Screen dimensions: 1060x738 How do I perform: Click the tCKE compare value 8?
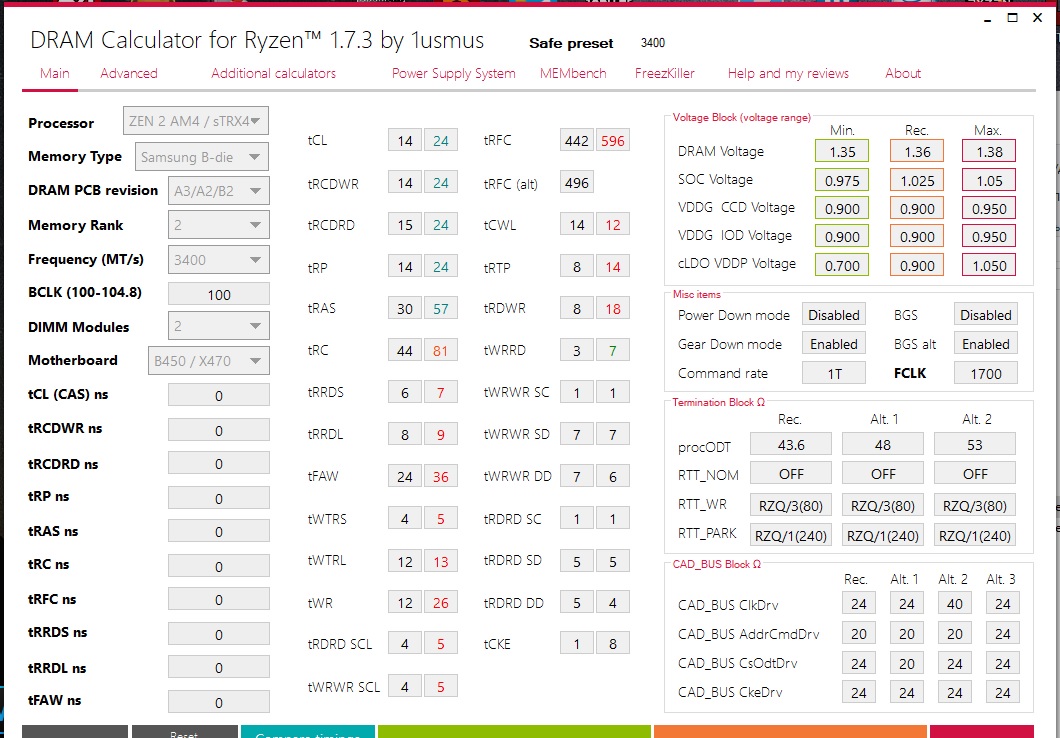tap(612, 643)
